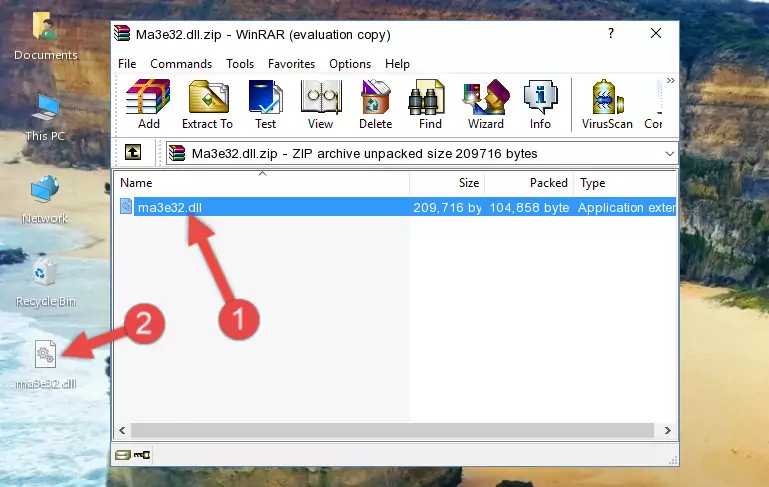Click the horizontal scrollbar thumb
The image size is (769, 487).
392,431
